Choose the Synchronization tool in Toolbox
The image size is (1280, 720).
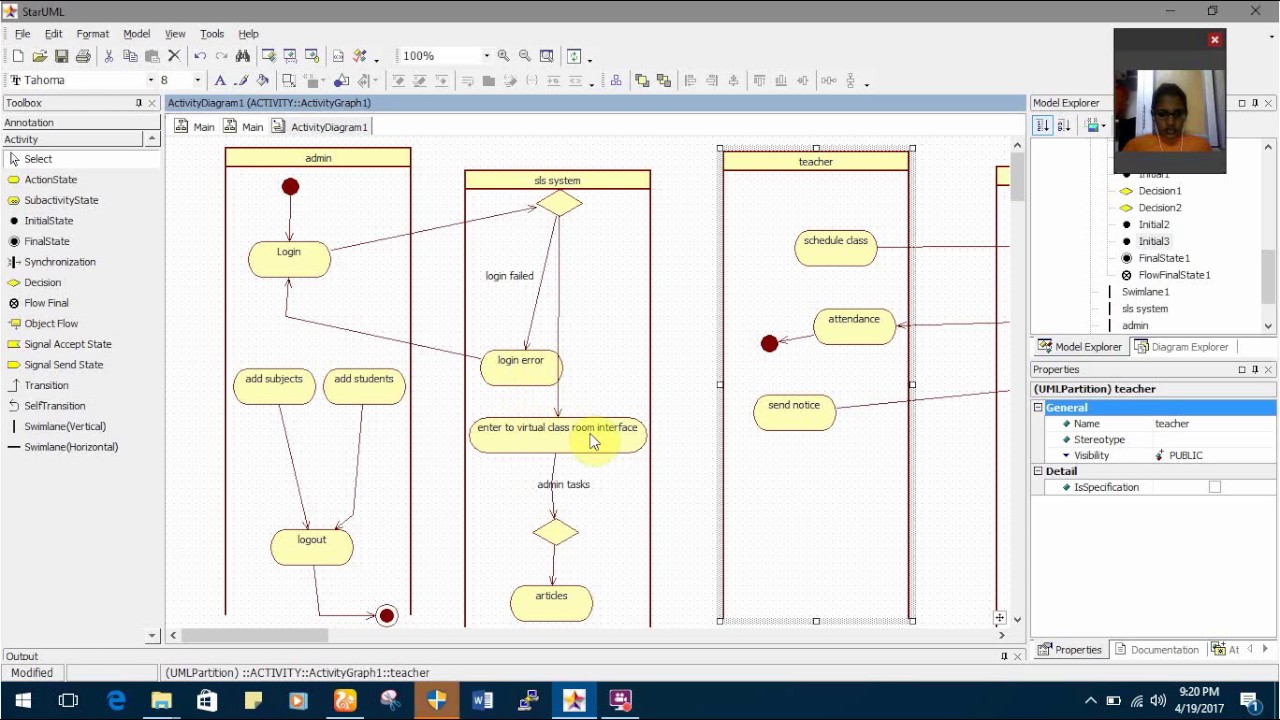[60, 262]
